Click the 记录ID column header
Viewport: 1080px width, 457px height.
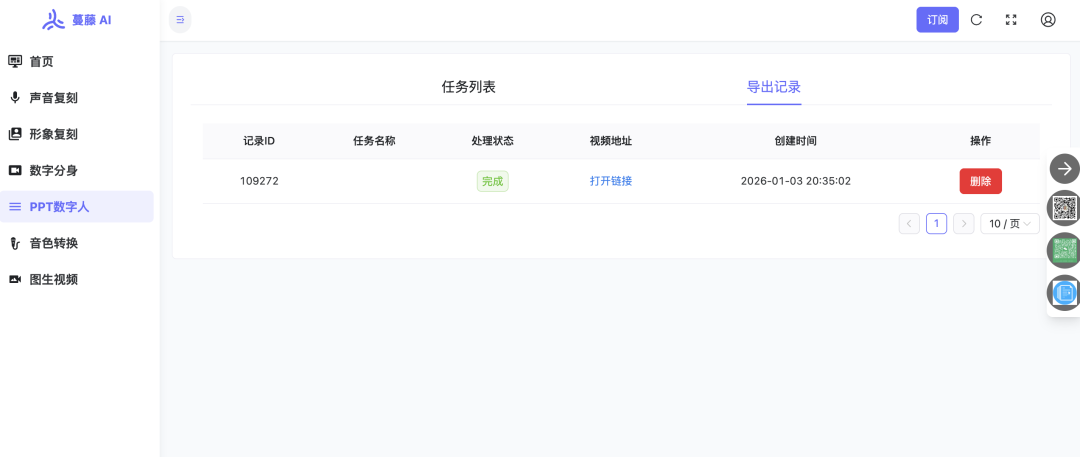click(x=259, y=141)
